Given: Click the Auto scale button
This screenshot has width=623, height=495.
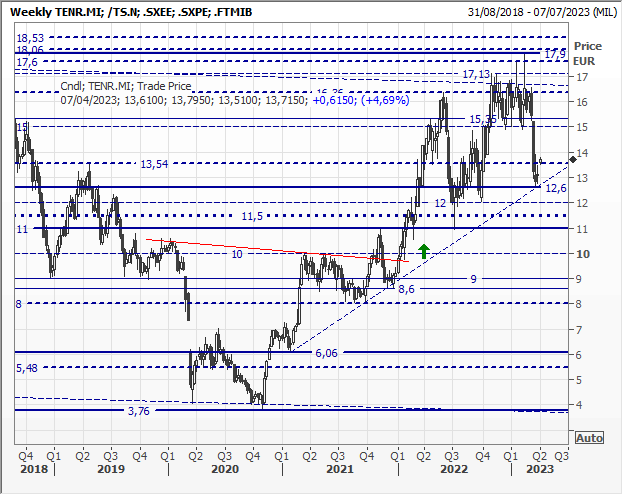Looking at the screenshot, I should click(590, 438).
